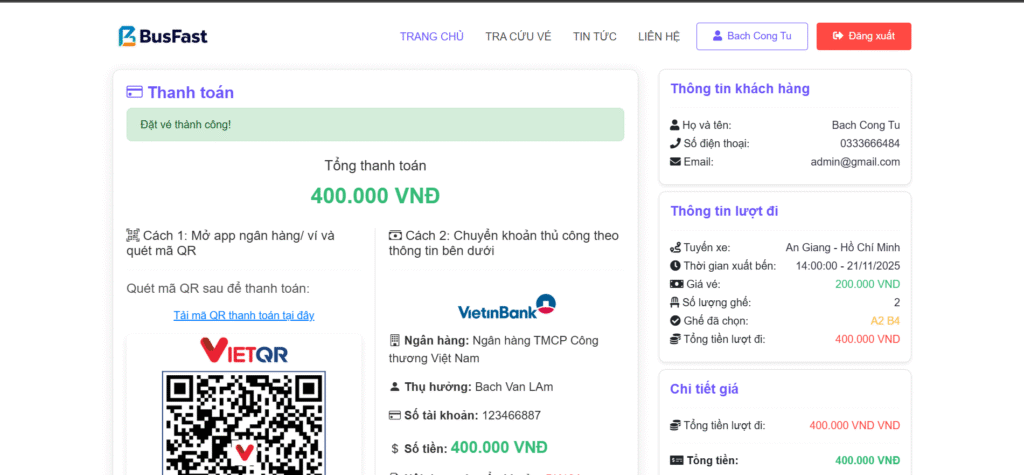Click the user icon in account button

[x=717, y=36]
